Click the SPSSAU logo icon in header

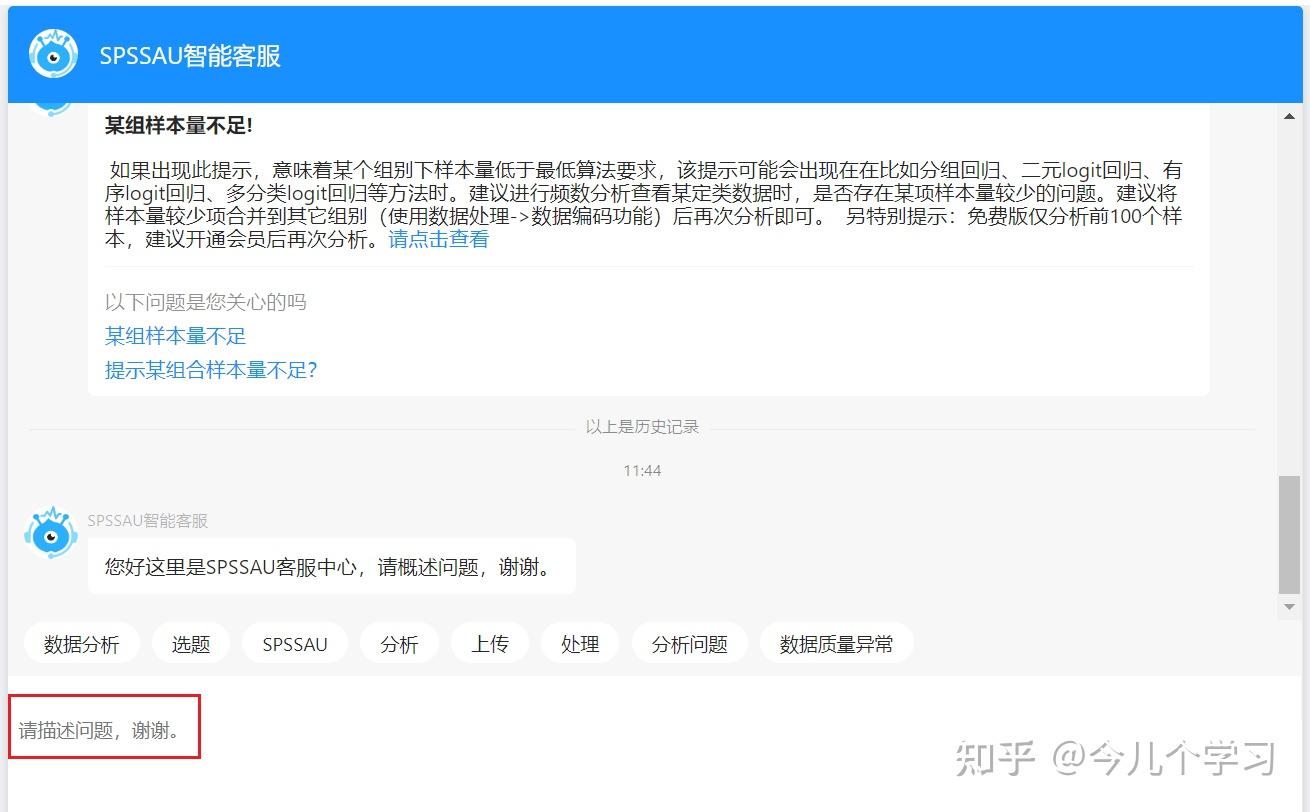point(52,54)
